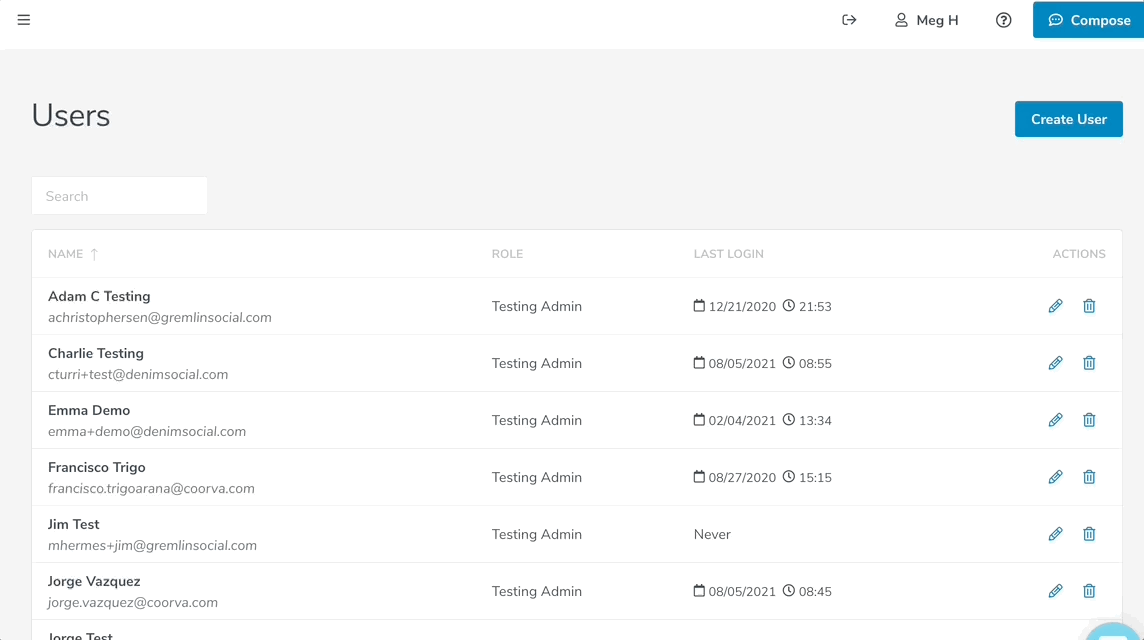Image resolution: width=1144 pixels, height=640 pixels.
Task: Click email cturri+test@denimsocial.com
Action: click(x=138, y=374)
